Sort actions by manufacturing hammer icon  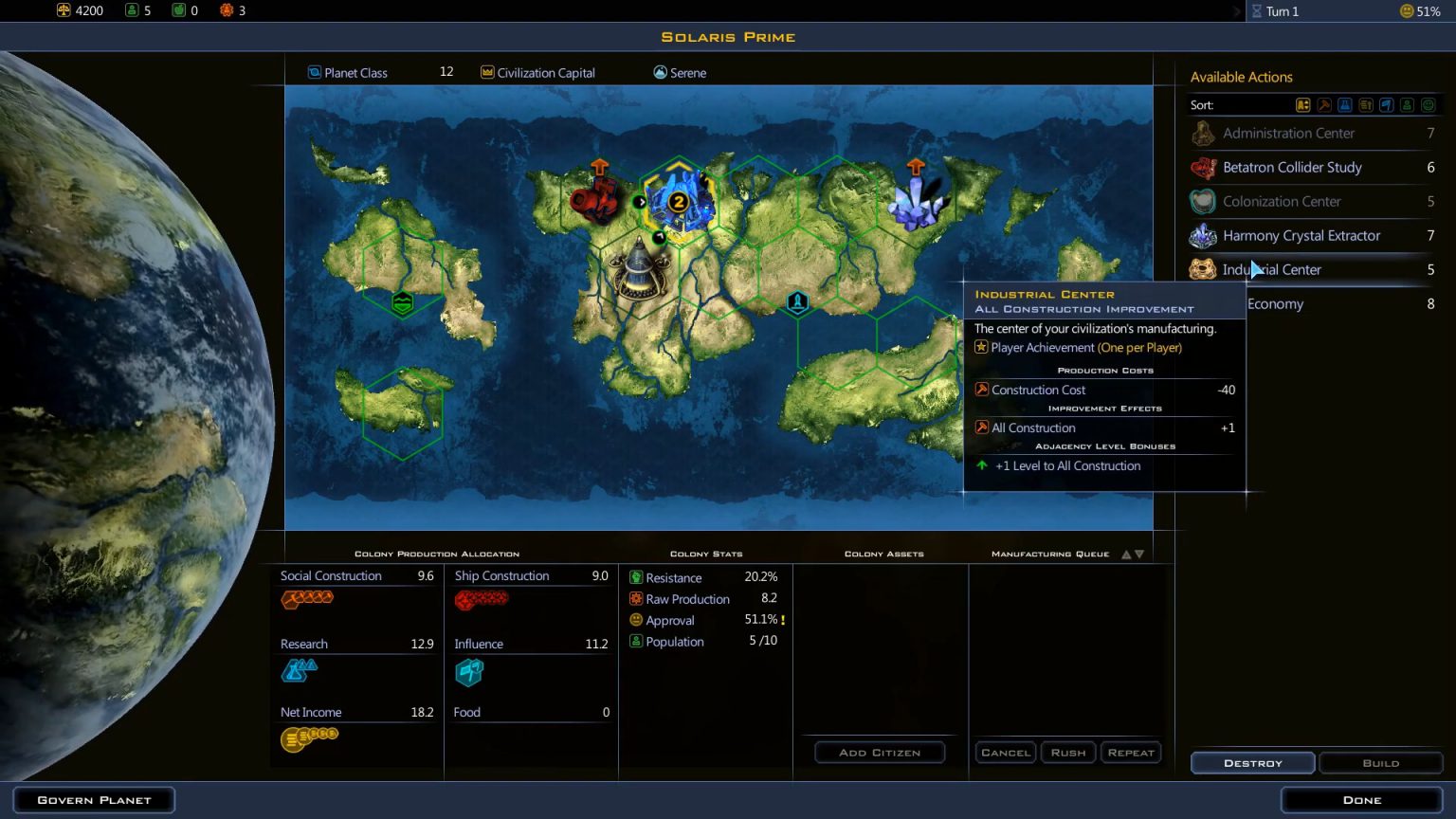pos(1324,105)
